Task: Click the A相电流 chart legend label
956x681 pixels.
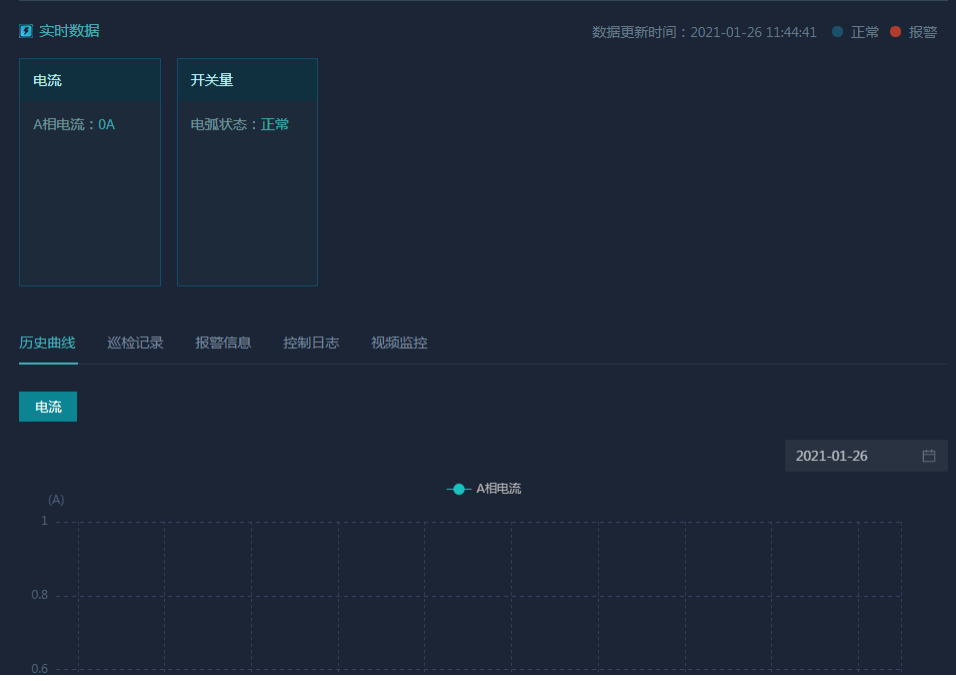Action: tap(499, 489)
